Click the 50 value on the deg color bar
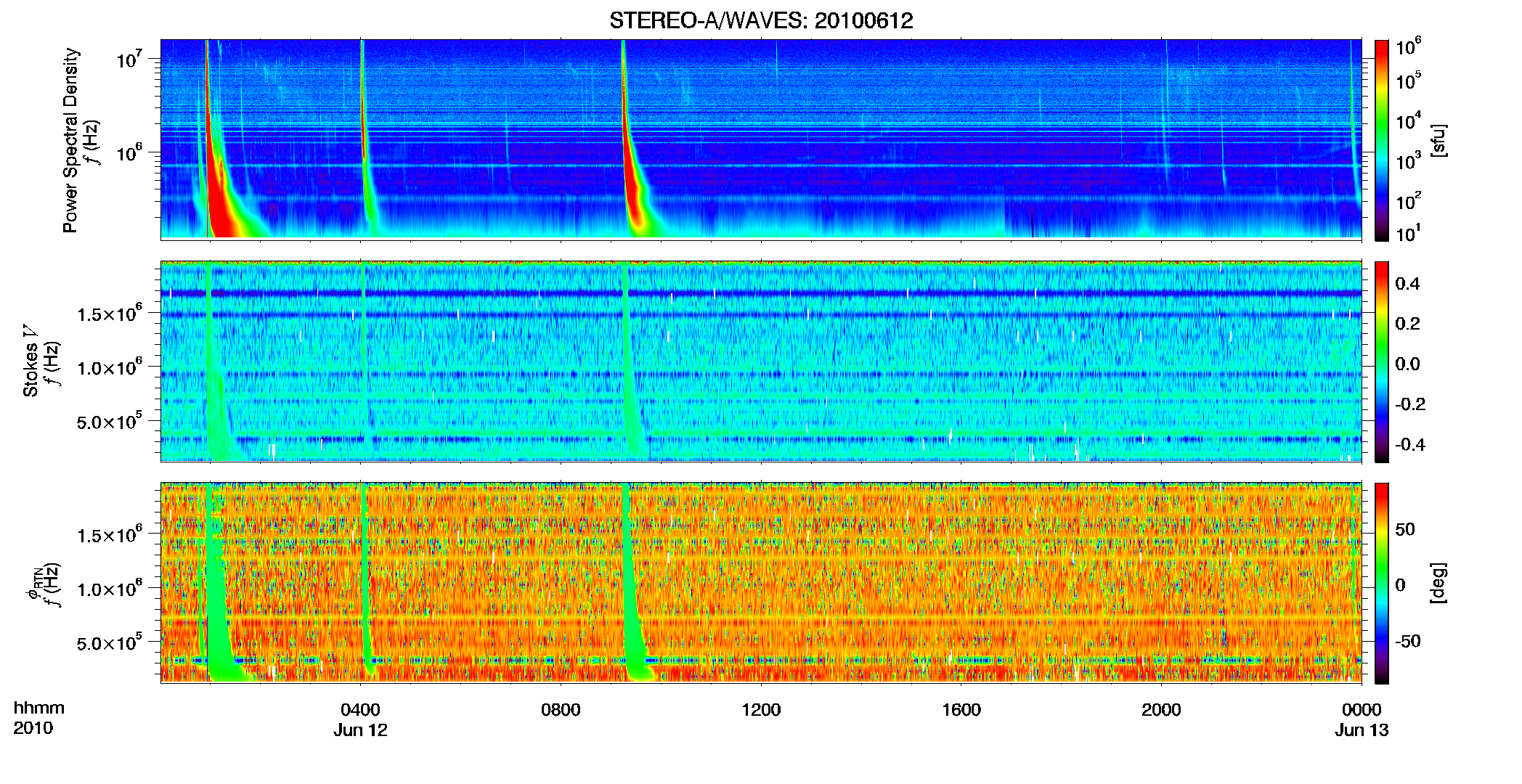 [x=1405, y=529]
